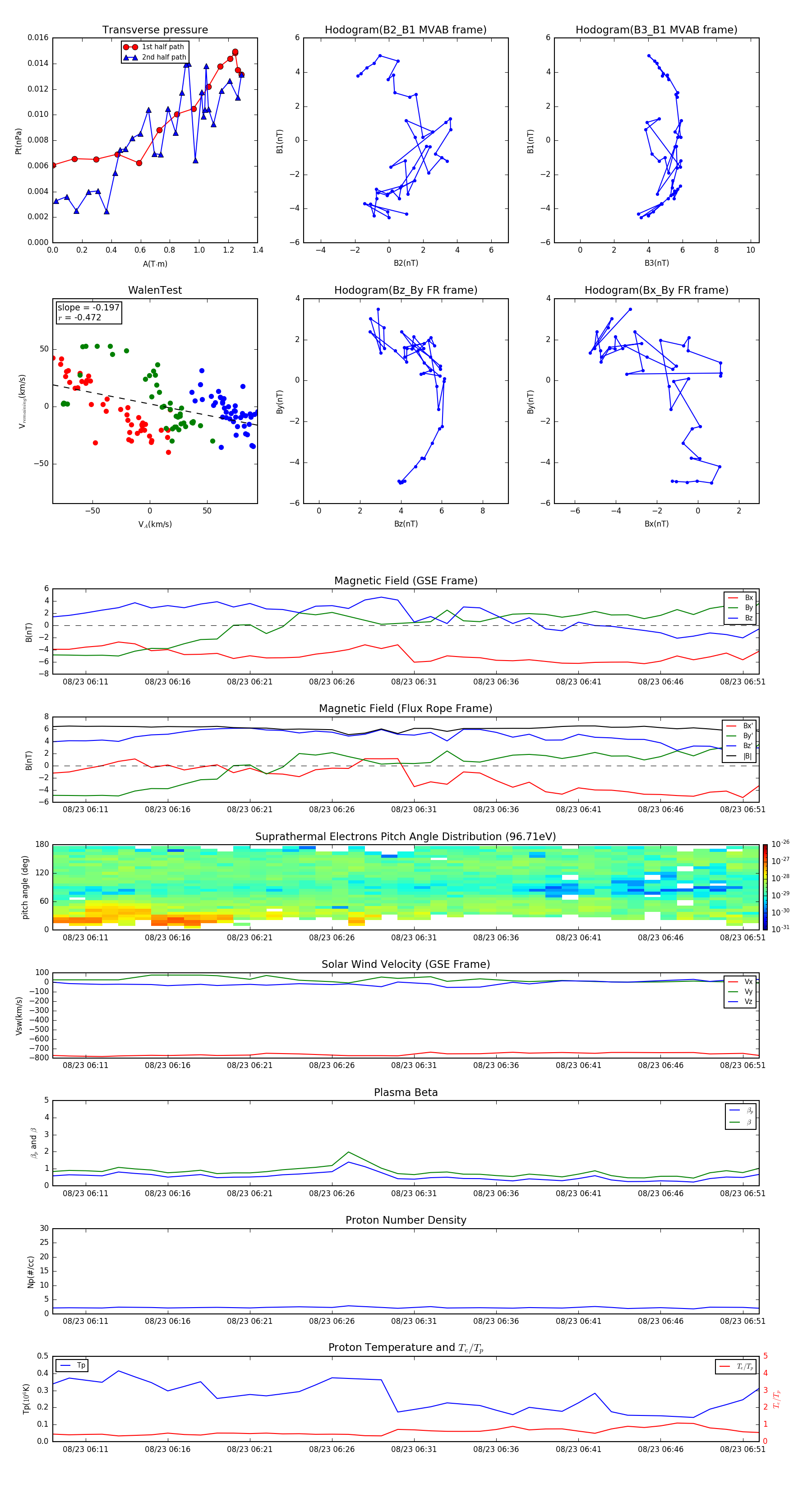Click '08/23 06:31' tick under GSE magnetic field
This screenshot has width=812, height=1489.
click(x=414, y=681)
